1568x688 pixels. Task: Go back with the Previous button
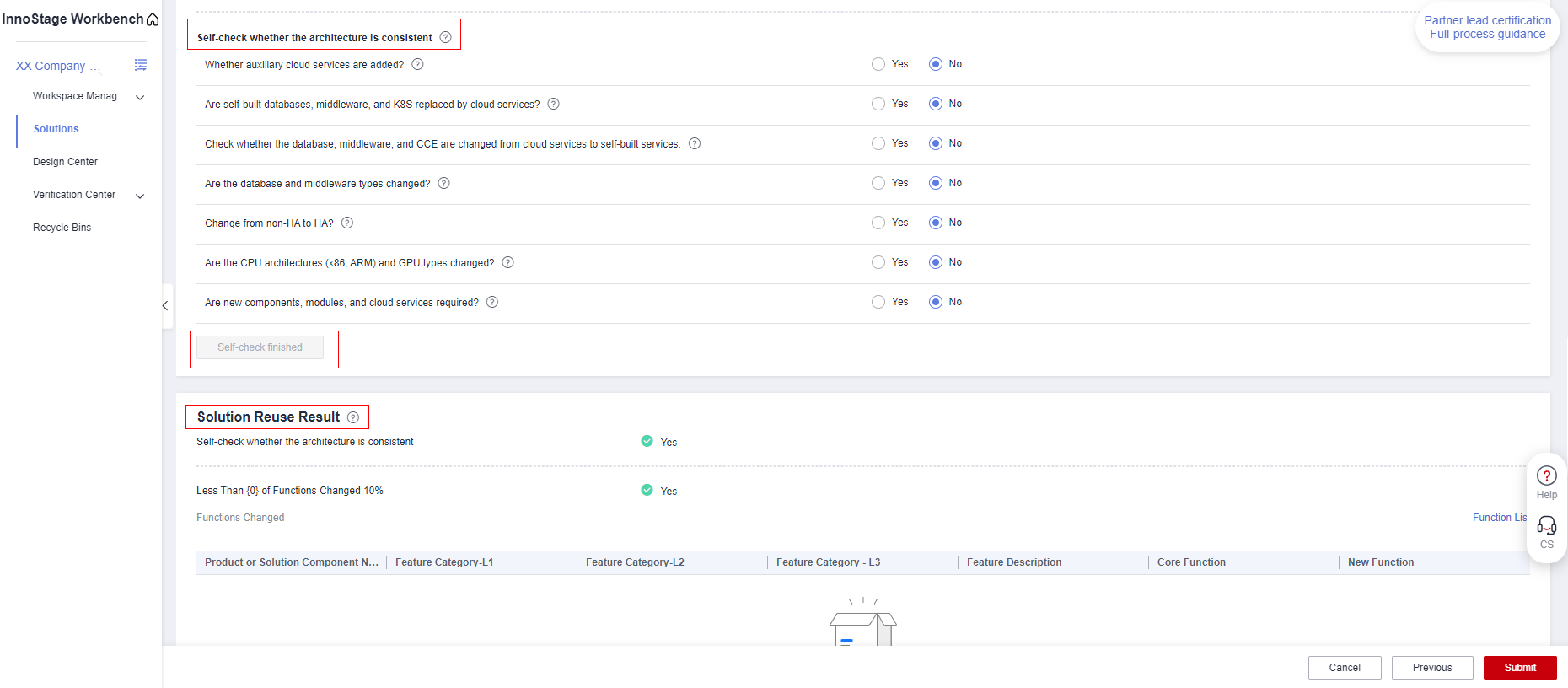(1432, 668)
